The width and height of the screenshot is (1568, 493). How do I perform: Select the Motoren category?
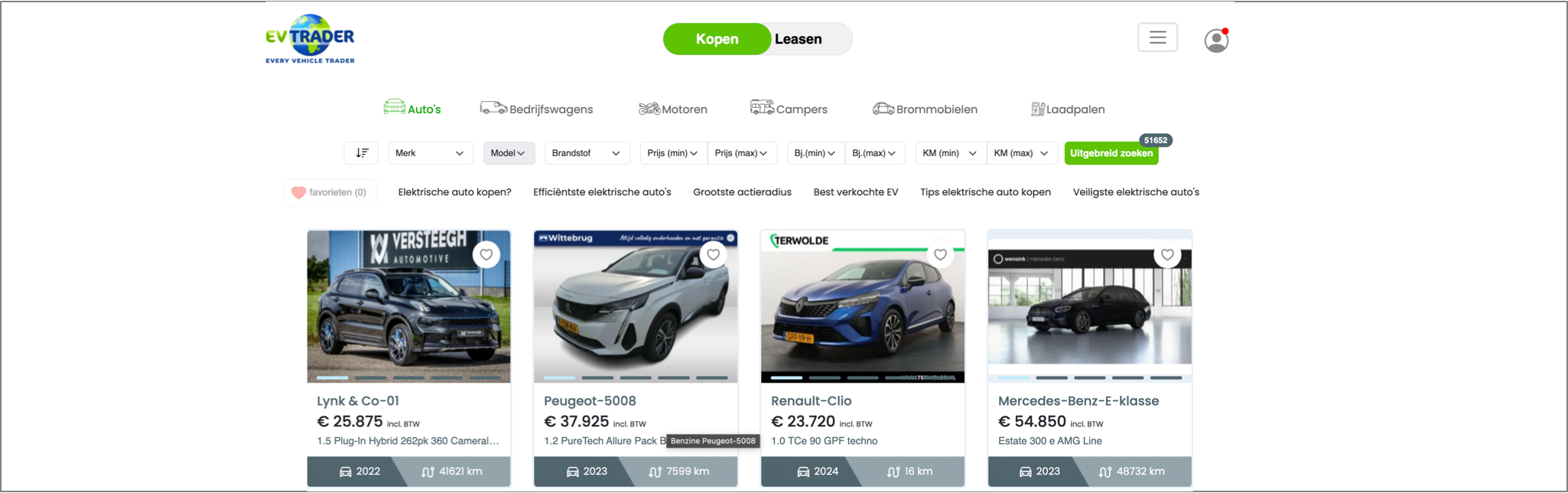click(x=673, y=109)
